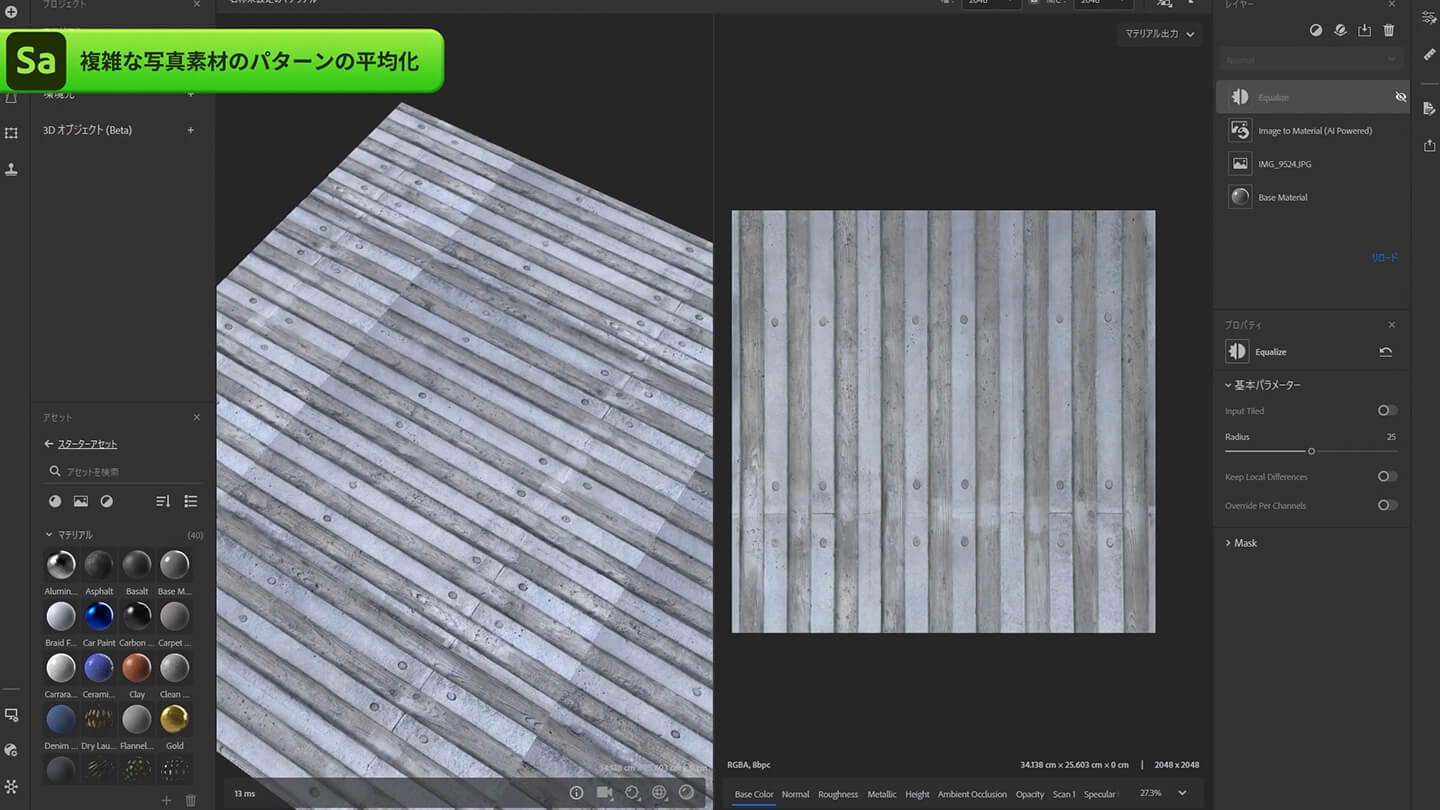This screenshot has height=810, width=1440.
Task: Open the display mode sphere icon in viewport
Action: coord(686,792)
